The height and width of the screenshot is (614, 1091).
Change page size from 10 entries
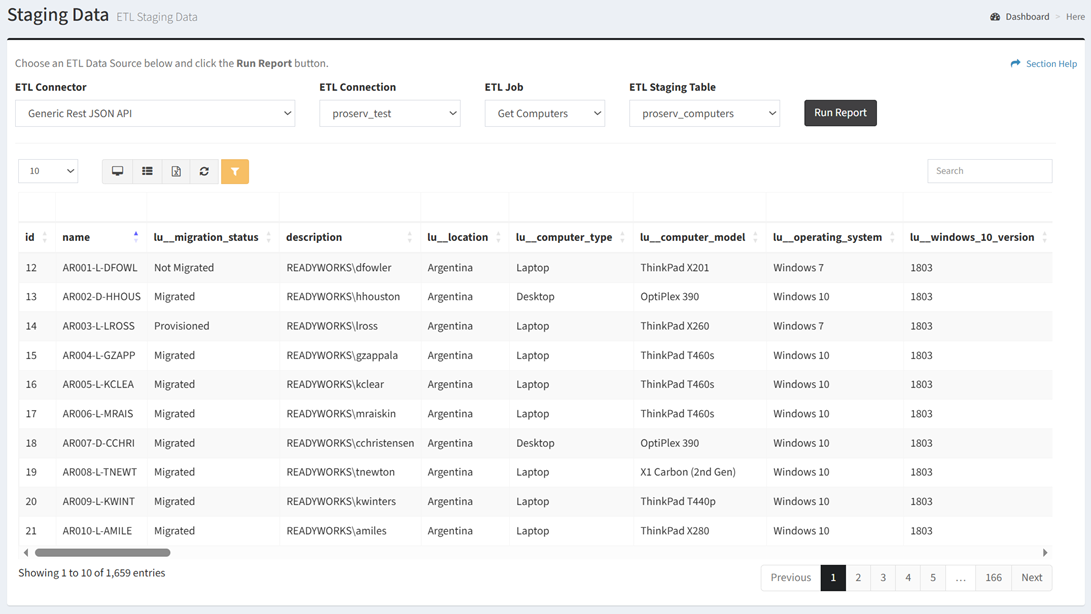tap(48, 171)
